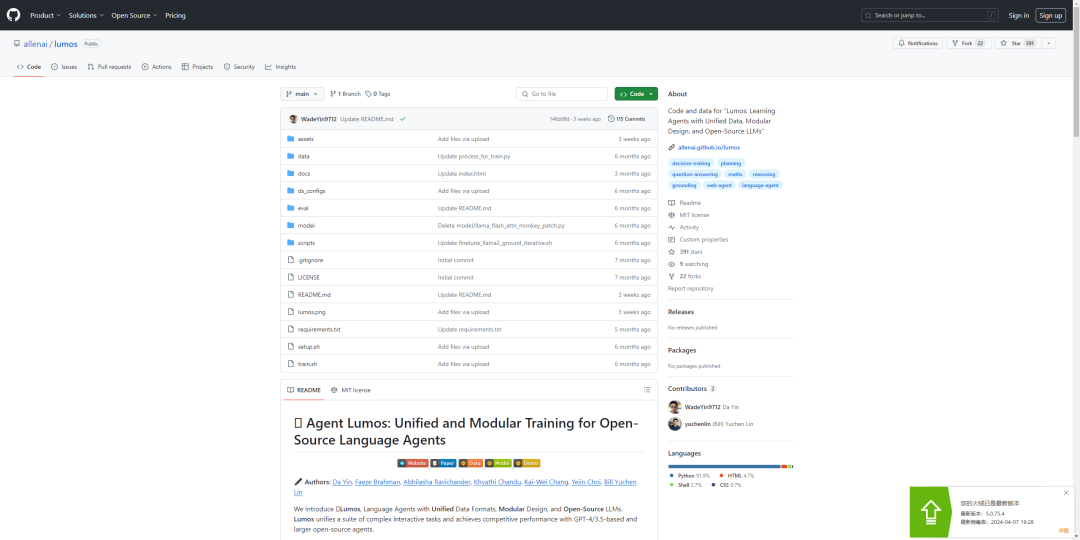Click the languages color bar
The height and width of the screenshot is (540, 1080).
point(730,467)
